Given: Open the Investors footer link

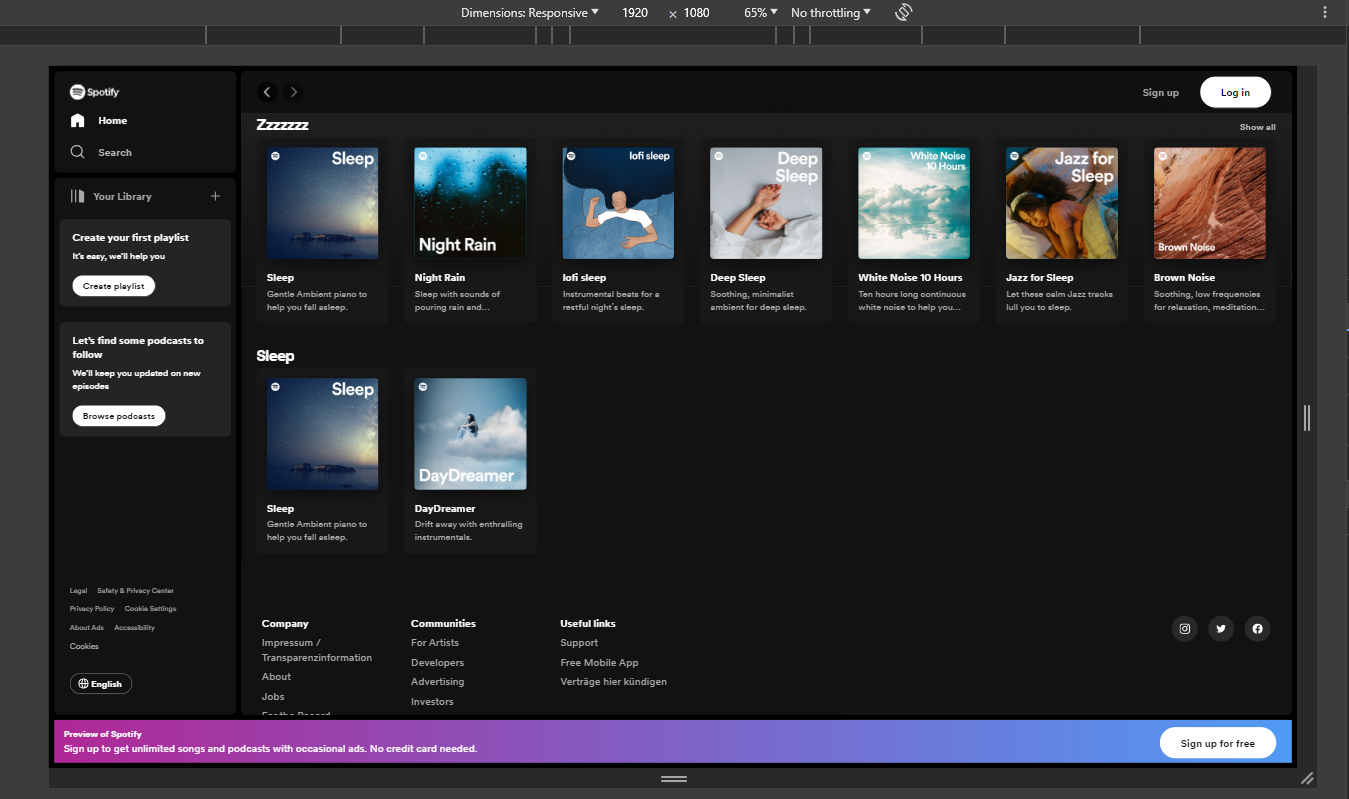Looking at the screenshot, I should (x=432, y=702).
